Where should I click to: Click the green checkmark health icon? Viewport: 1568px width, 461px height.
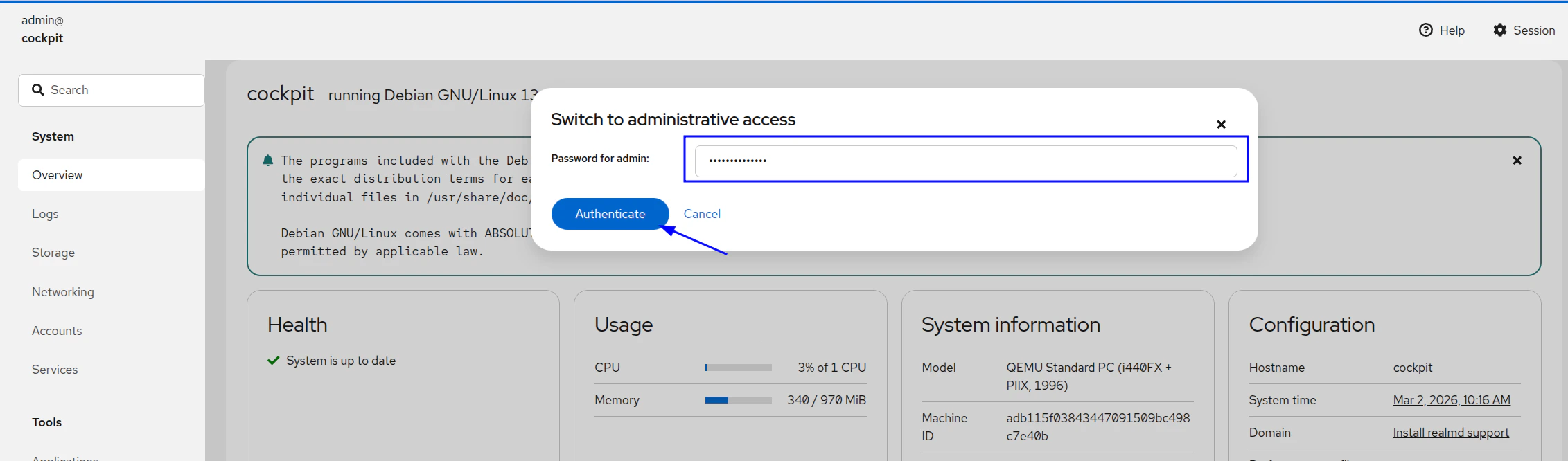click(274, 361)
